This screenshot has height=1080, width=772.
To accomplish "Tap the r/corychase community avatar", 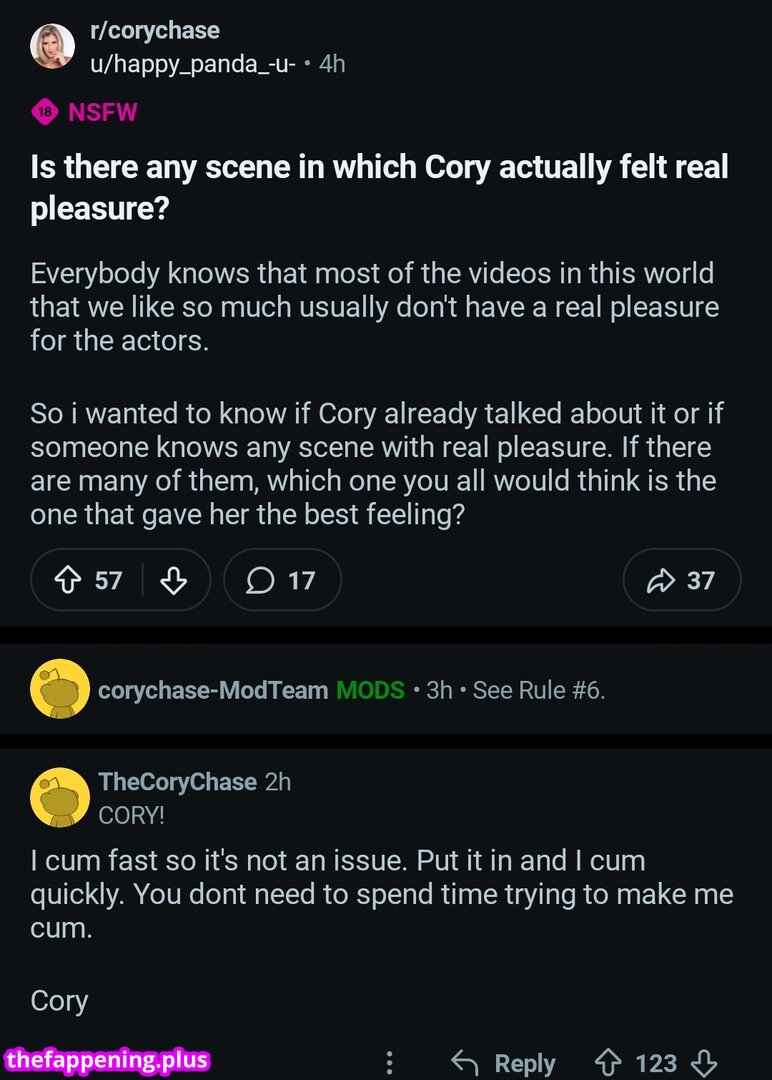I will [53, 46].
